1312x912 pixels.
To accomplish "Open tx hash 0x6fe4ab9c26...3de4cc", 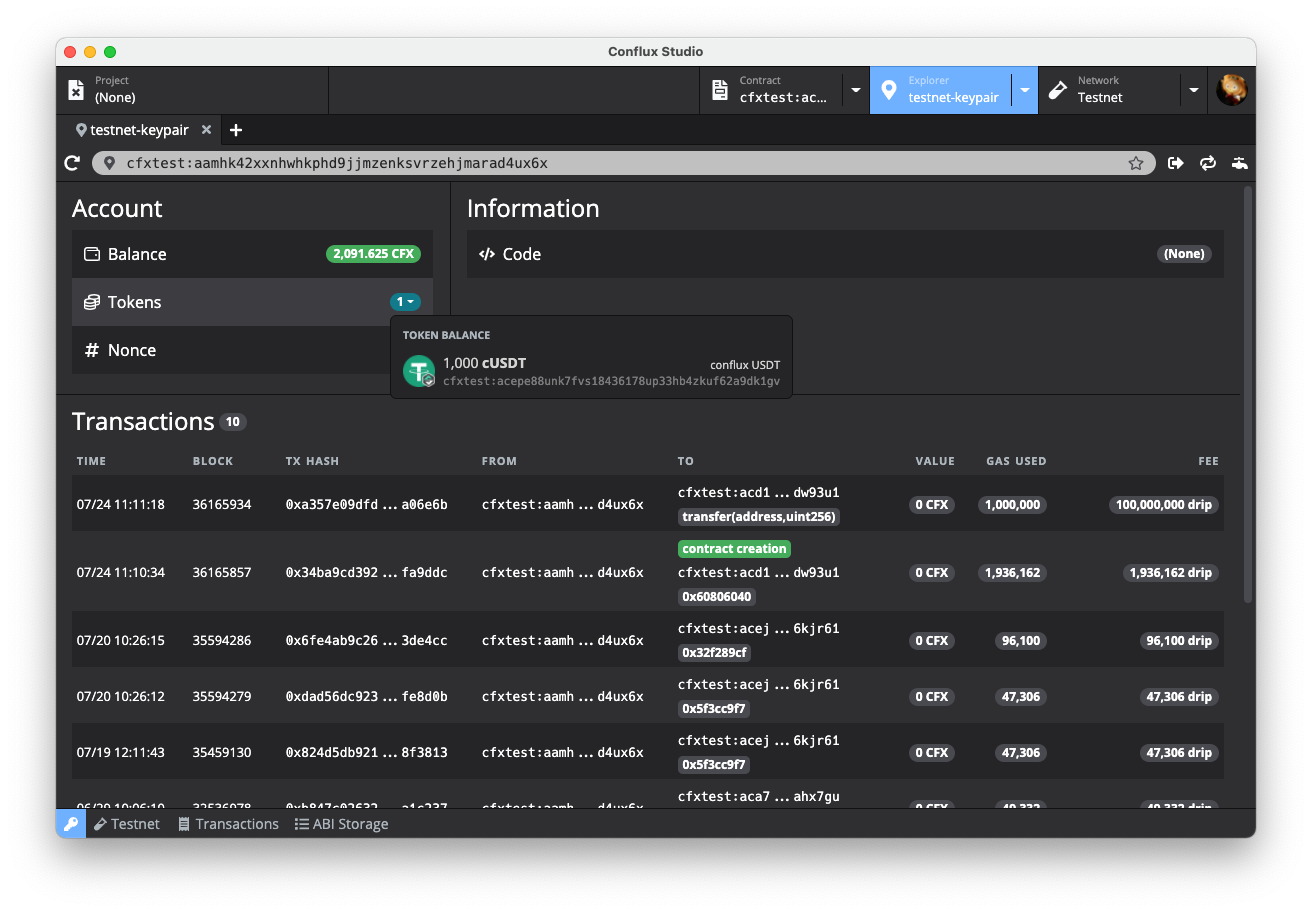I will coord(367,641).
